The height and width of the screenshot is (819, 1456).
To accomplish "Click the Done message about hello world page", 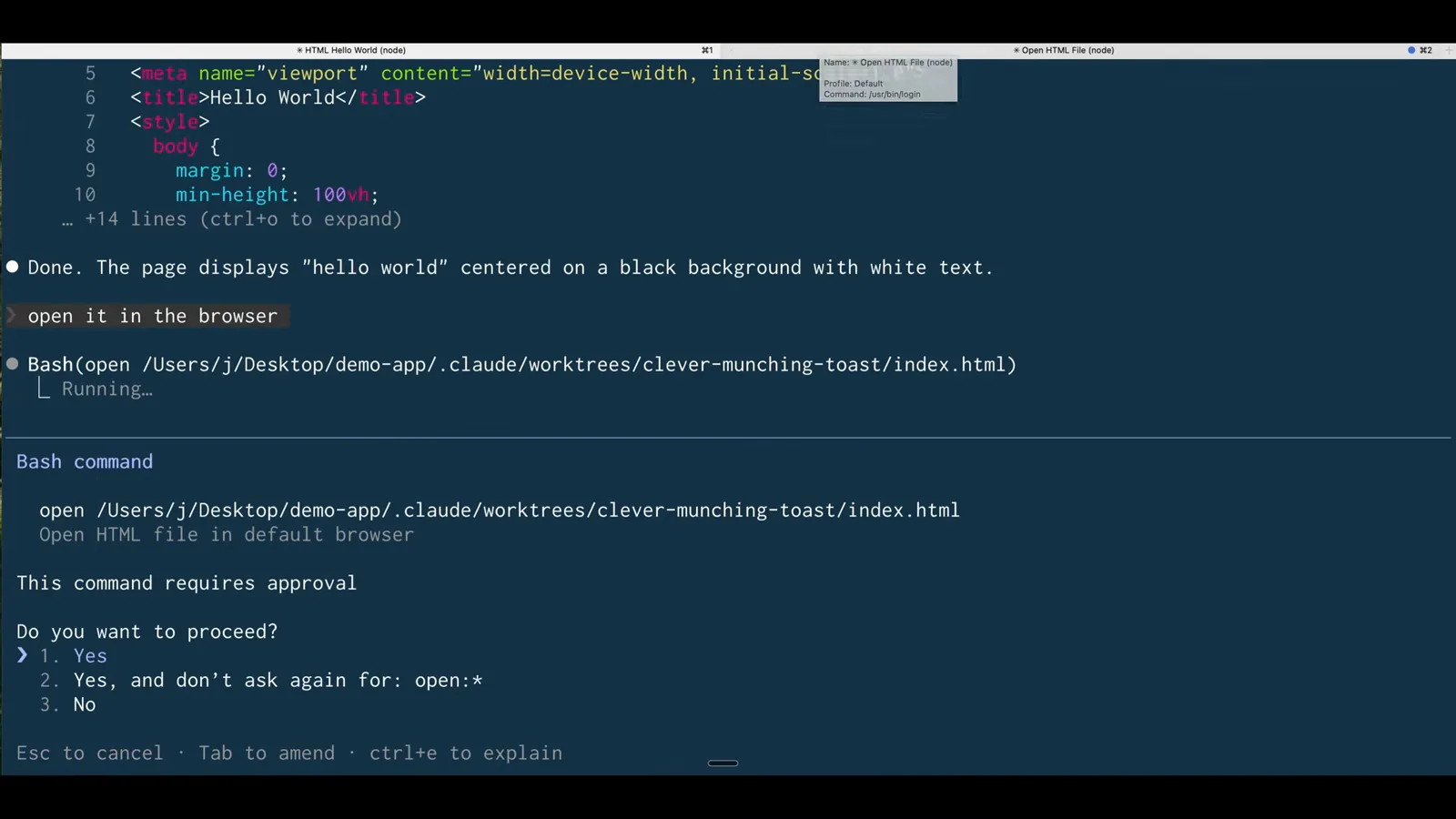I will tap(511, 268).
